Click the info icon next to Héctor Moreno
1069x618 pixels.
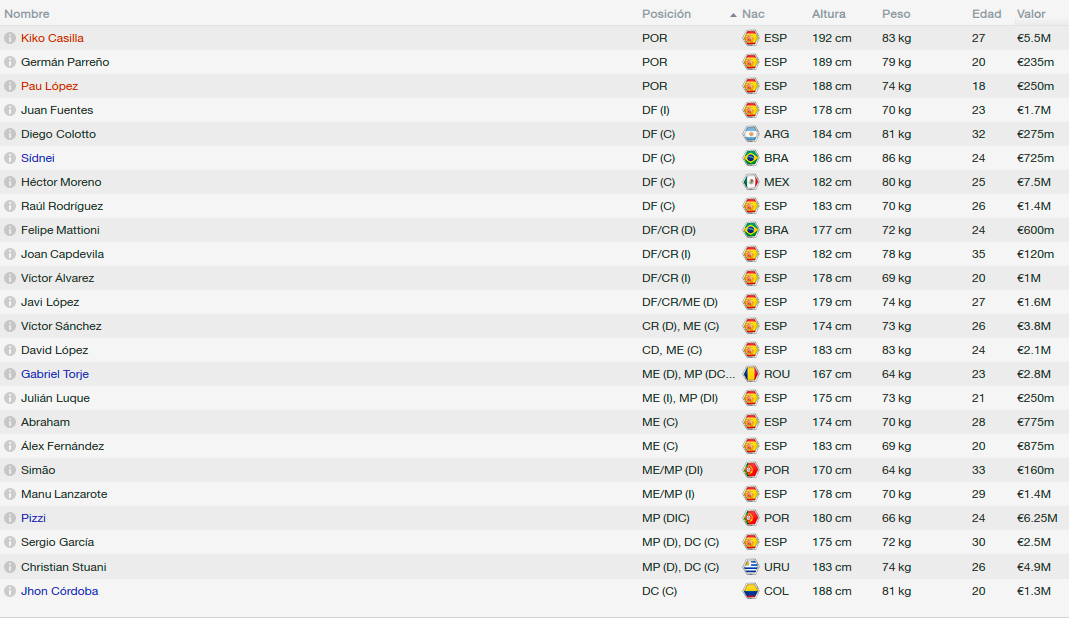click(10, 182)
